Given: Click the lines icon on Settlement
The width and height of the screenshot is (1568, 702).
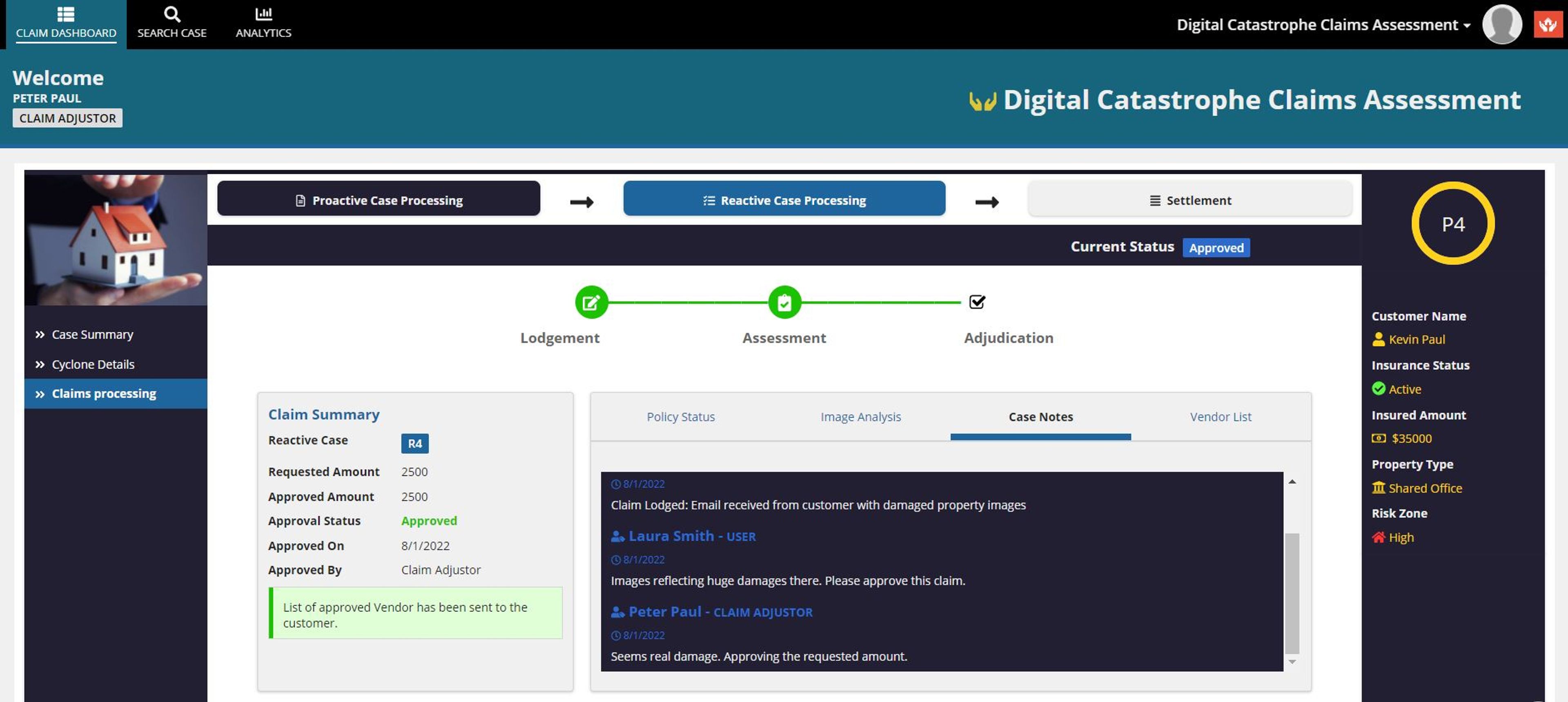Looking at the screenshot, I should tap(1155, 200).
